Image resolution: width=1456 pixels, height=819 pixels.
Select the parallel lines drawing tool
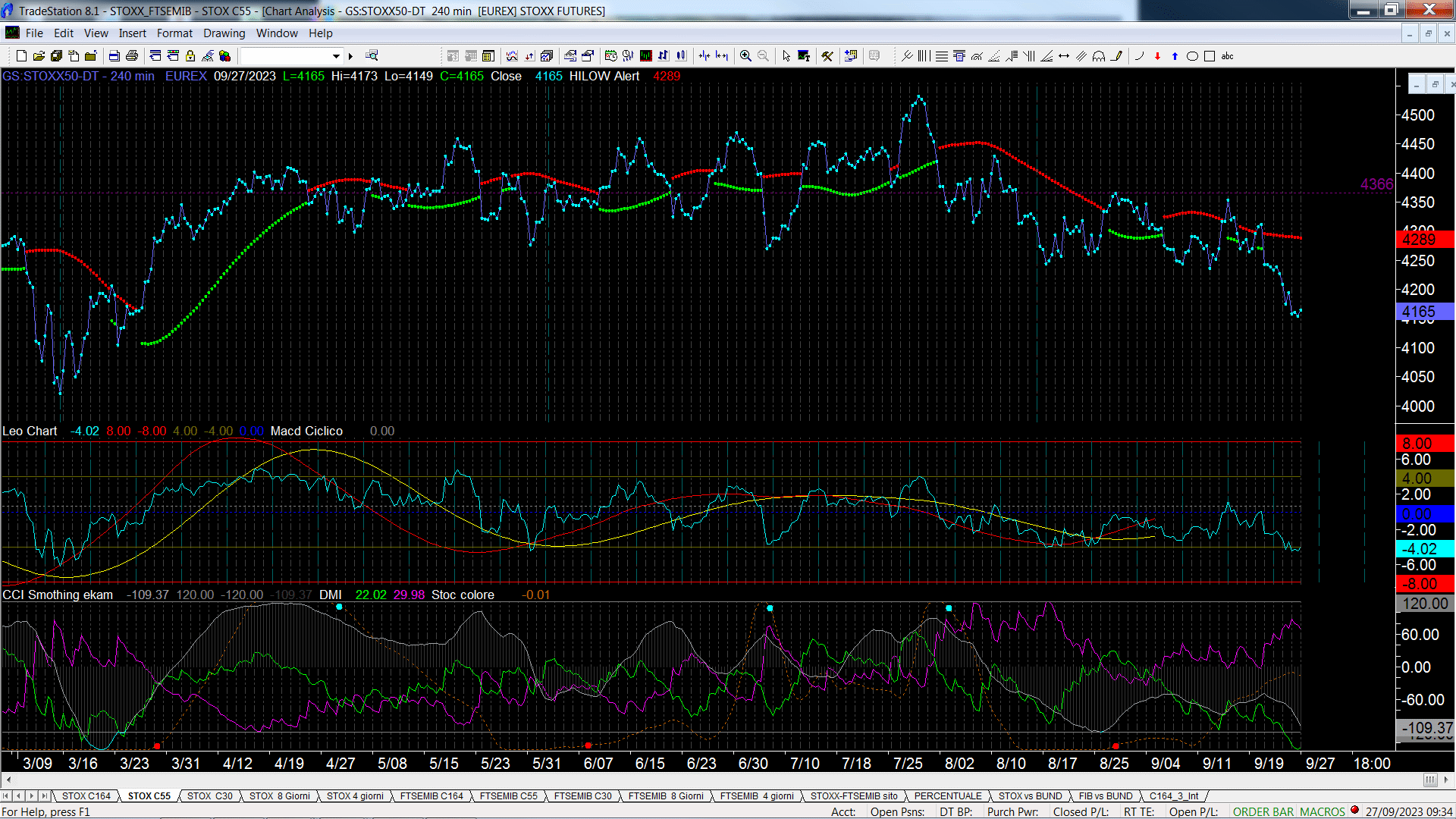(1081, 56)
